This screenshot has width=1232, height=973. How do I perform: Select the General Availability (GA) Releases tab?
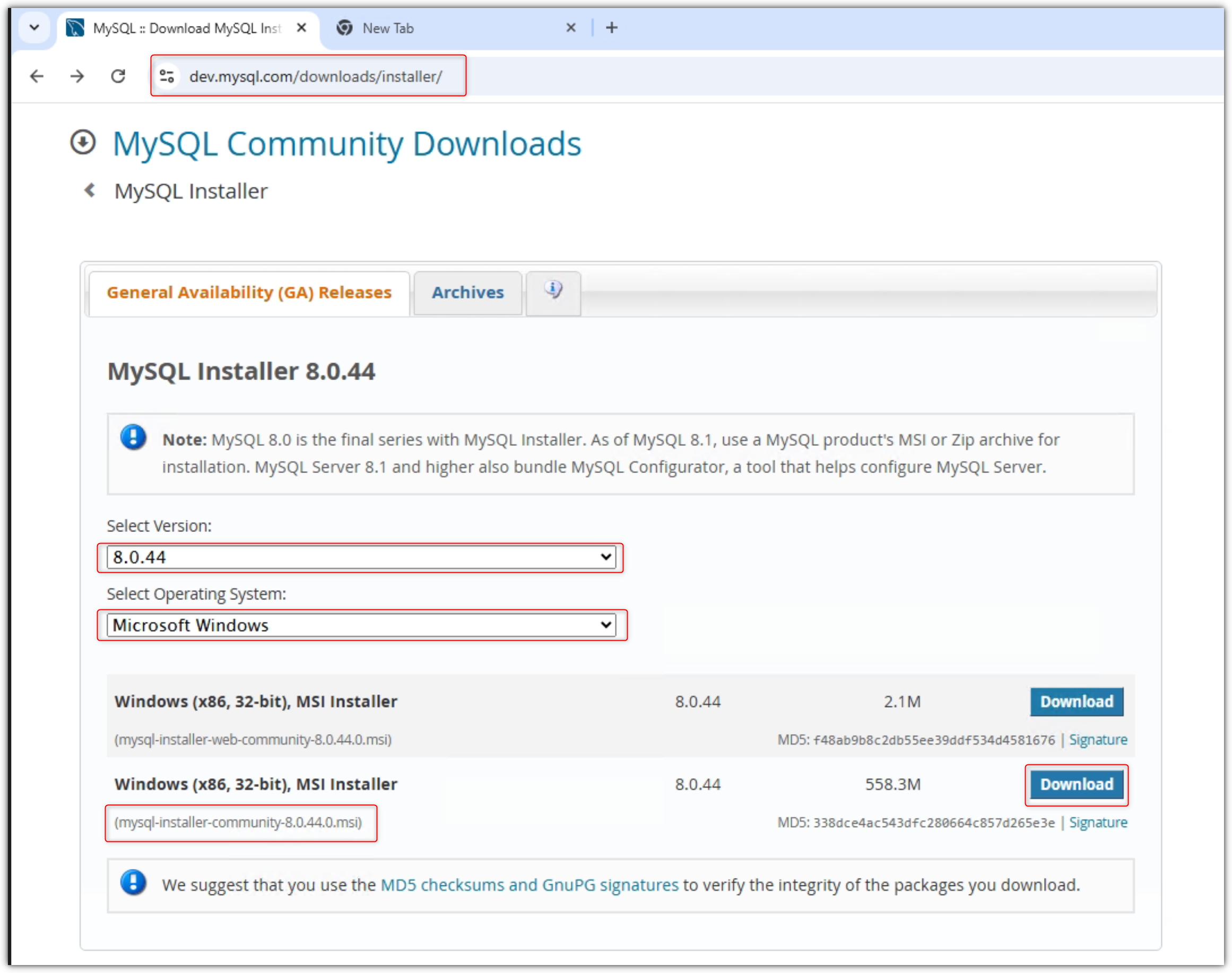coord(249,293)
